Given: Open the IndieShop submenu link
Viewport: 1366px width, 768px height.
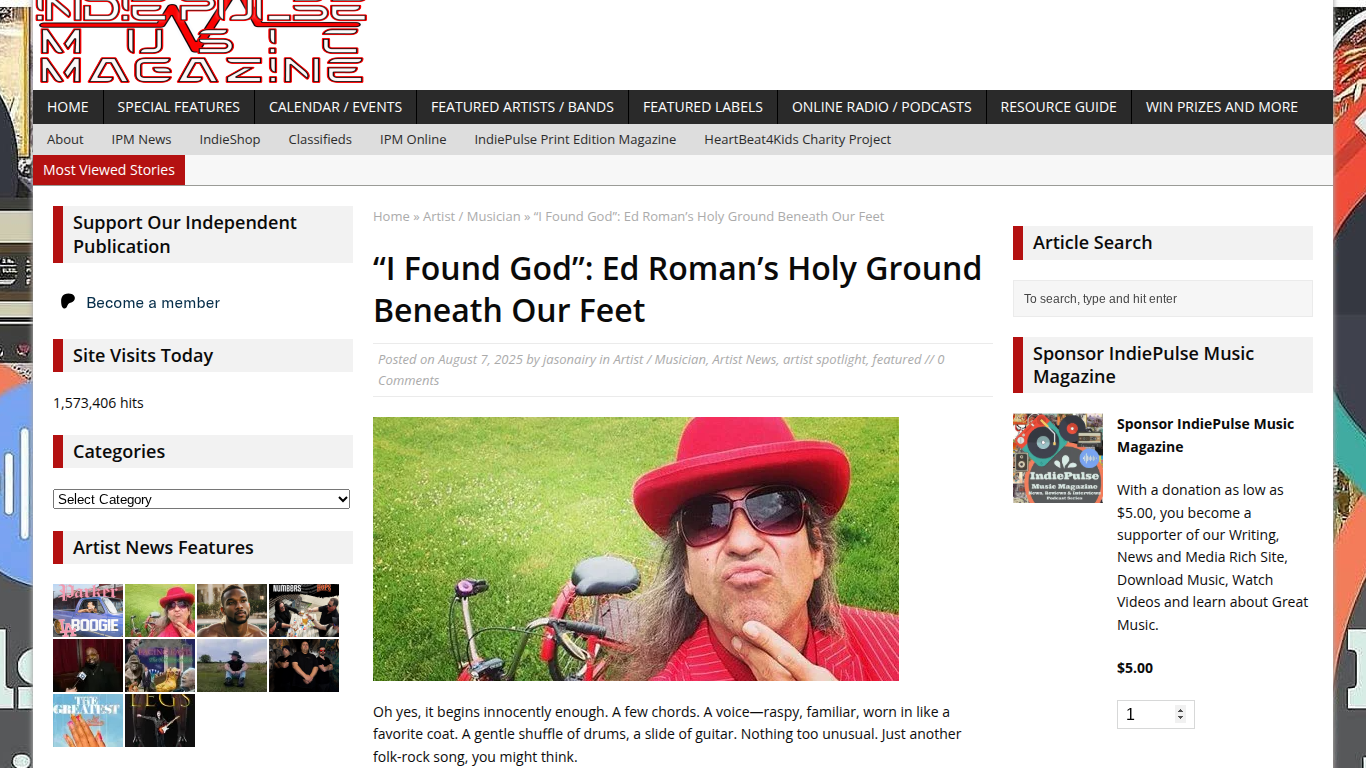Looking at the screenshot, I should pyautogui.click(x=230, y=139).
